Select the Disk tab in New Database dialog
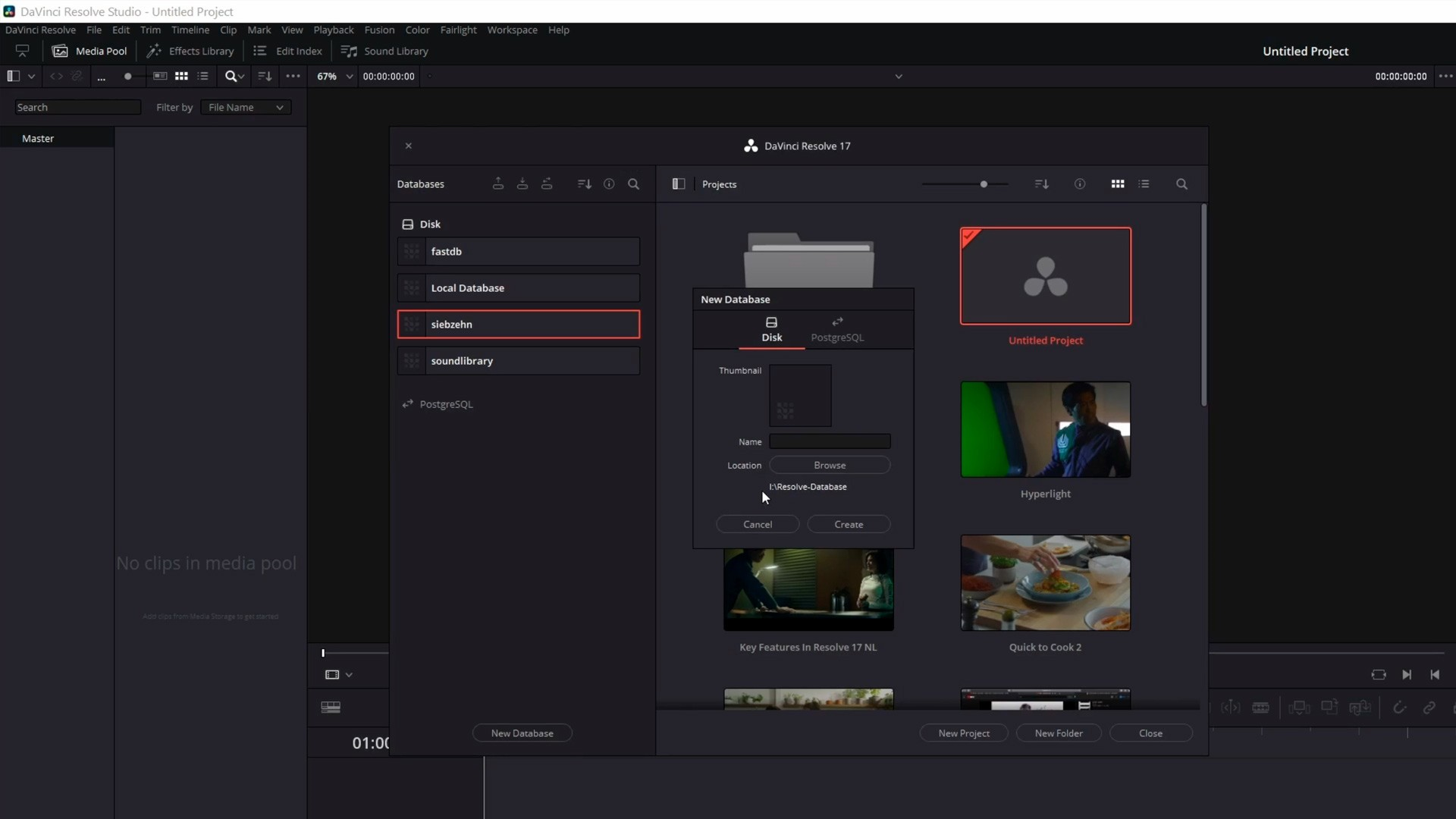 click(x=771, y=330)
